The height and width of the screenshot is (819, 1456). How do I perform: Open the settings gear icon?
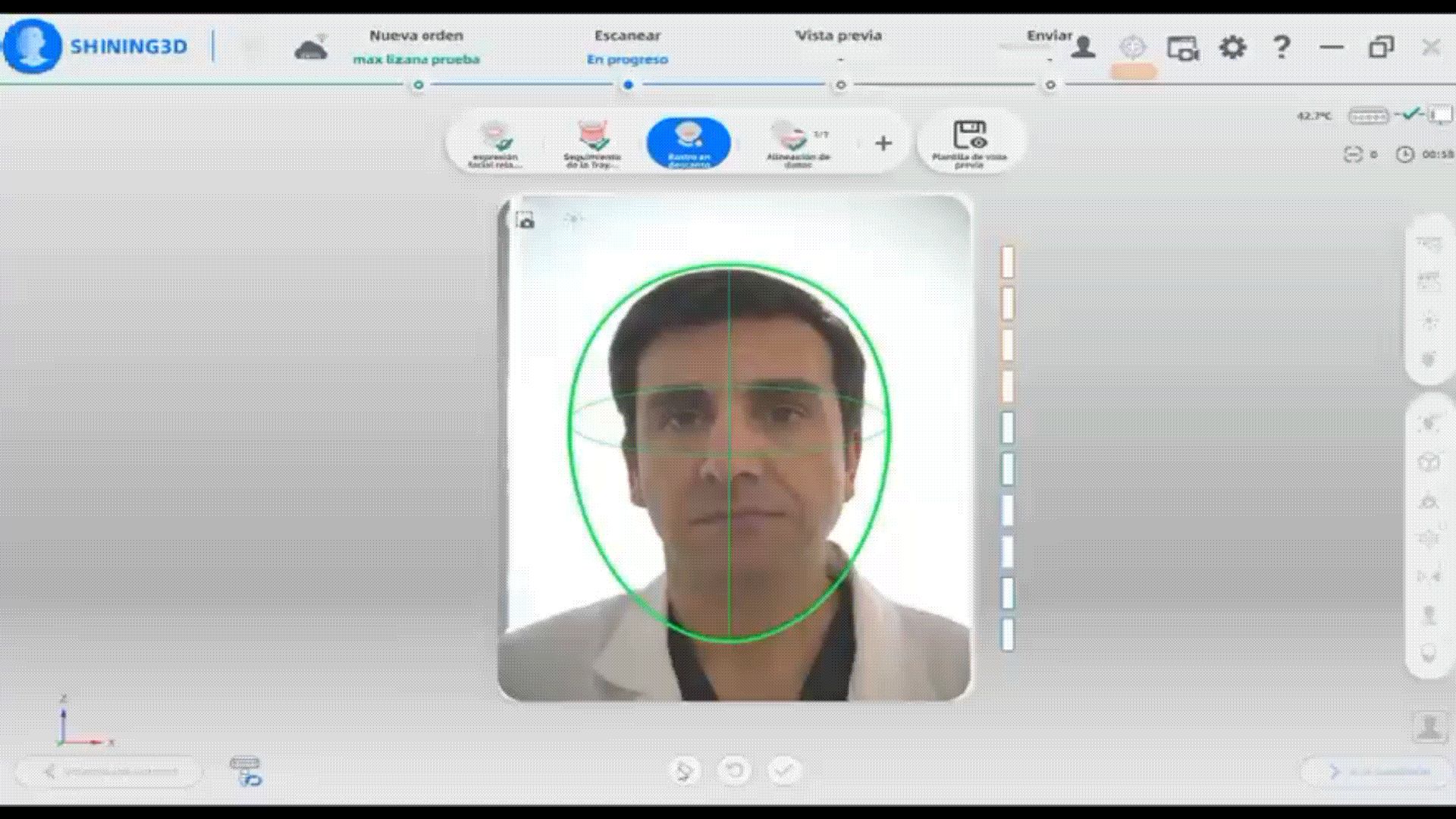click(1233, 47)
